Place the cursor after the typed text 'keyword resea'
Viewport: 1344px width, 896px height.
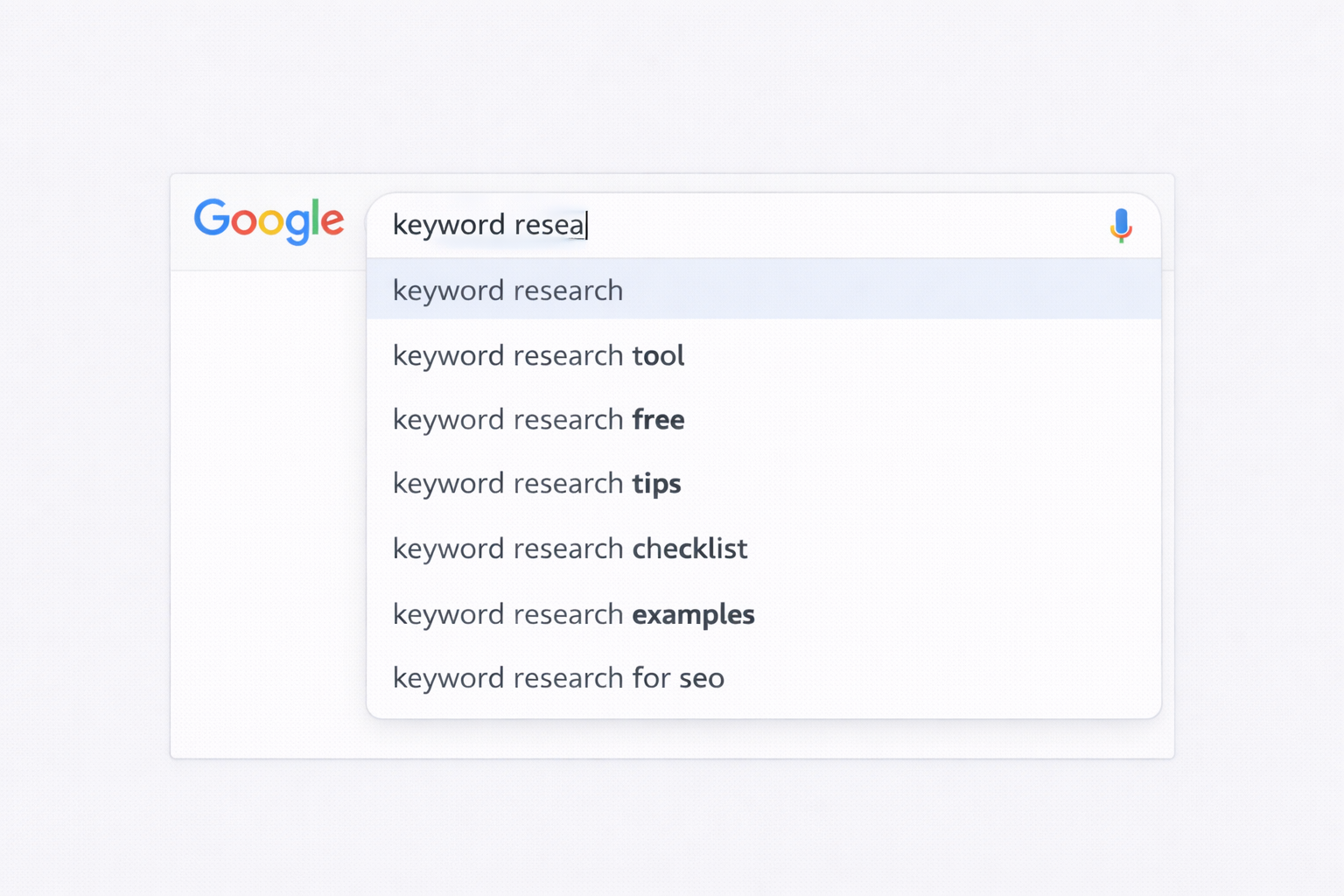(586, 225)
